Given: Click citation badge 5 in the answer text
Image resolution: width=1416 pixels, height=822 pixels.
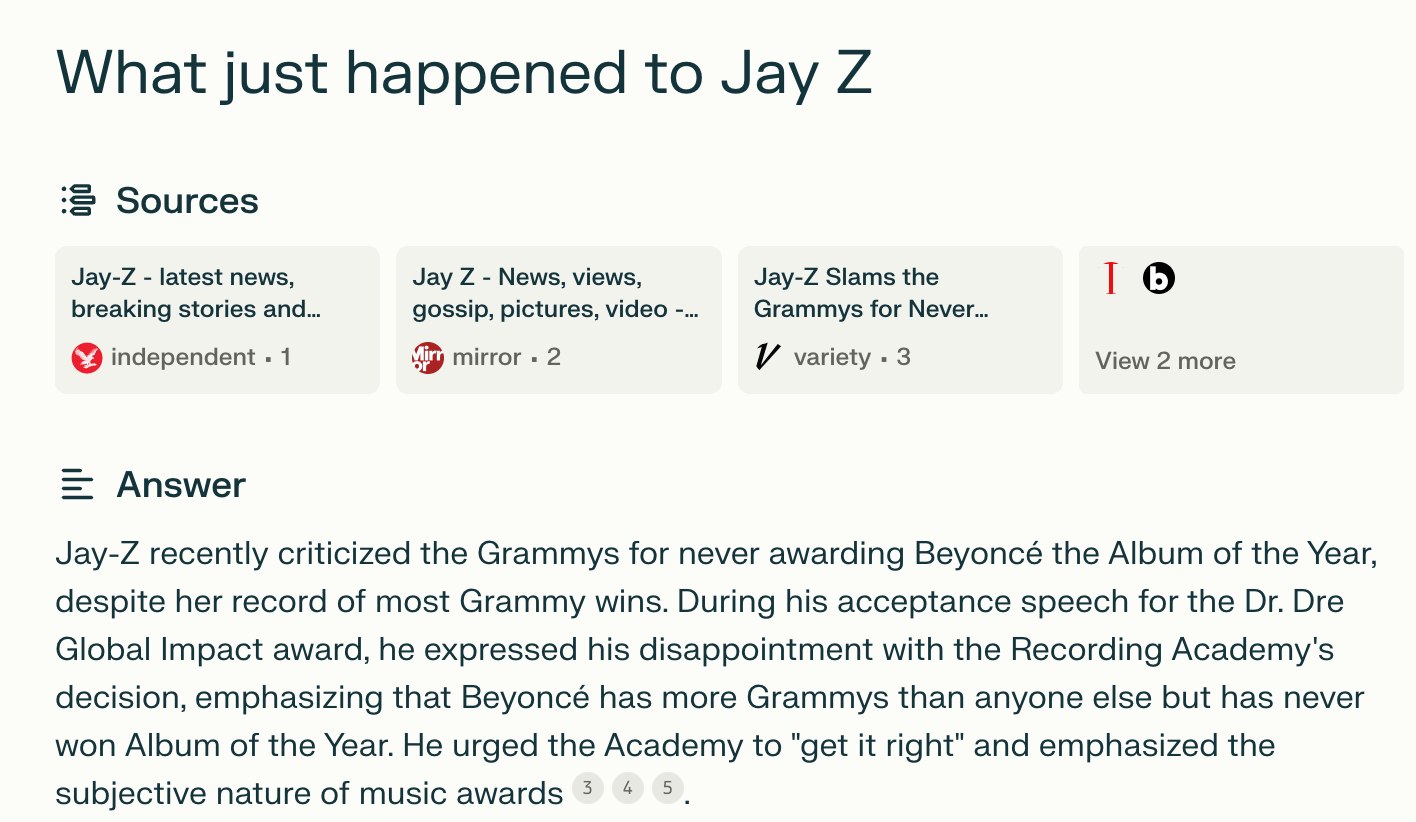Looking at the screenshot, I should 667,788.
